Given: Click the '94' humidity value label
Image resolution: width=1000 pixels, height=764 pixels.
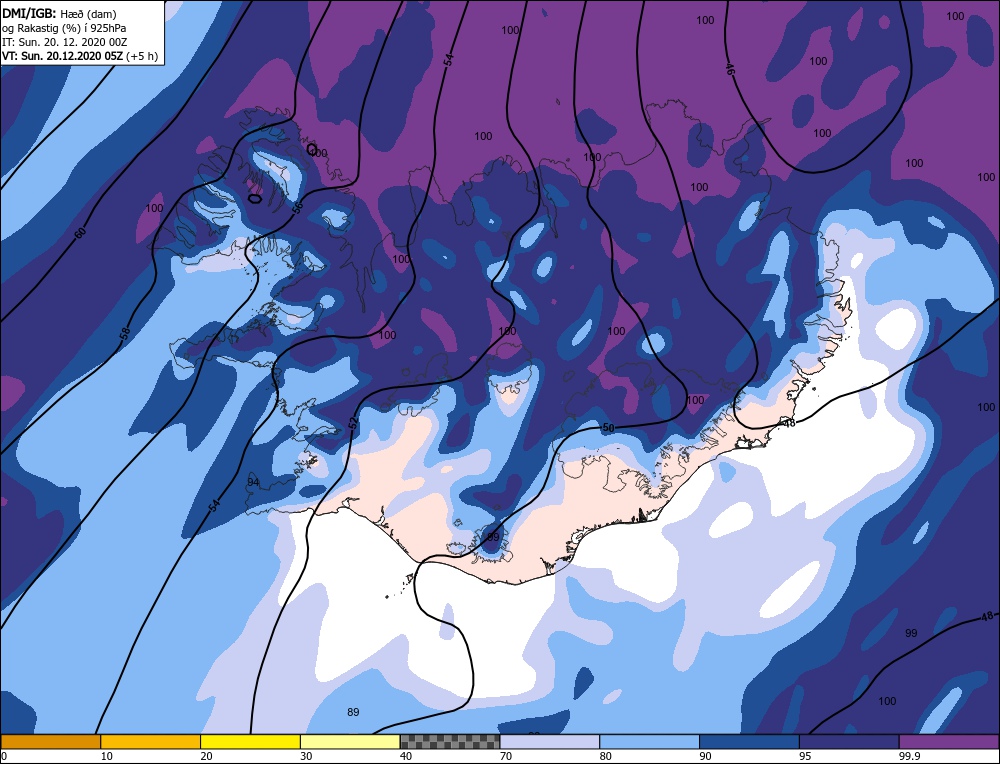Looking at the screenshot, I should (x=253, y=482).
